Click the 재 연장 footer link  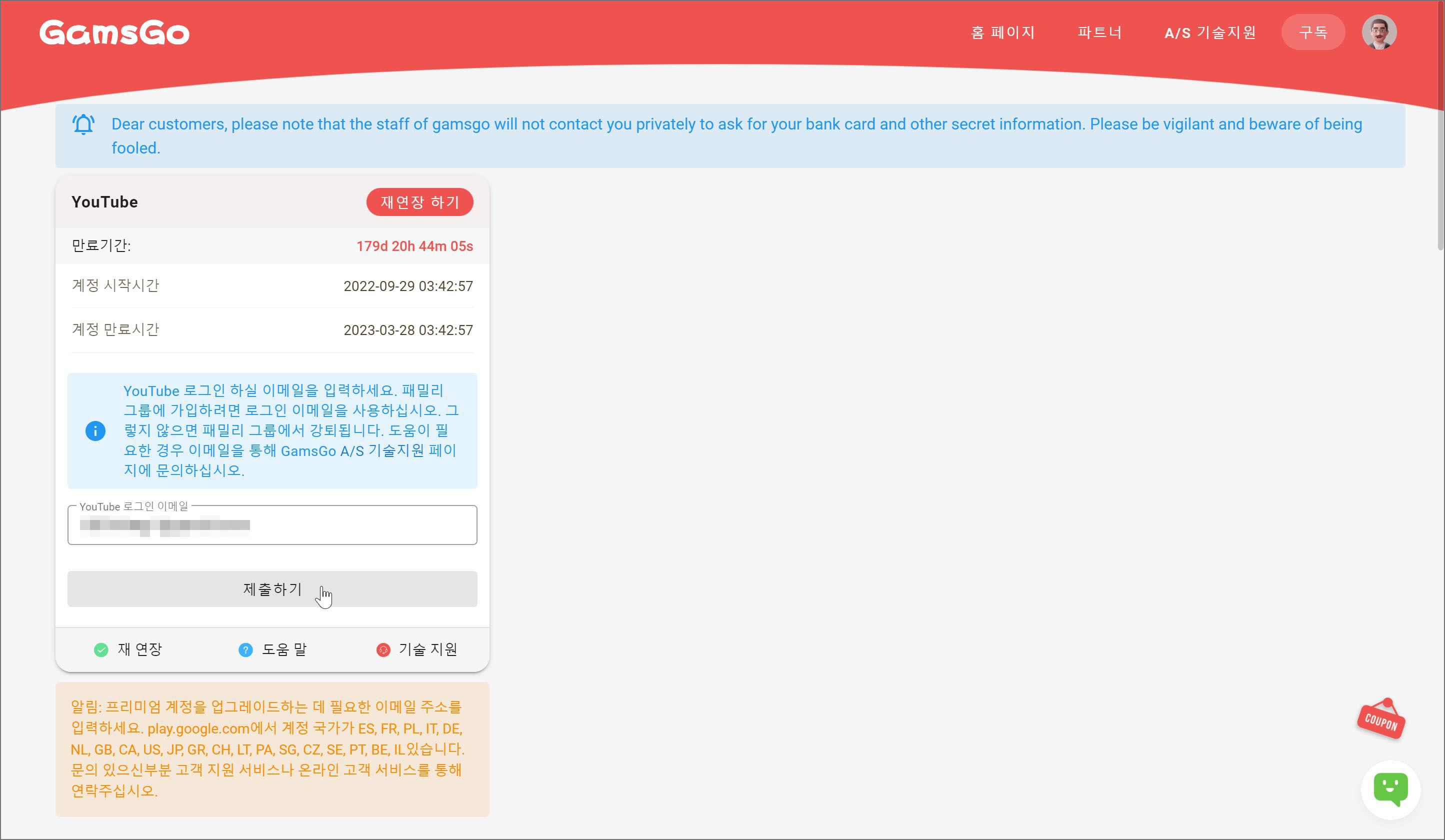139,649
